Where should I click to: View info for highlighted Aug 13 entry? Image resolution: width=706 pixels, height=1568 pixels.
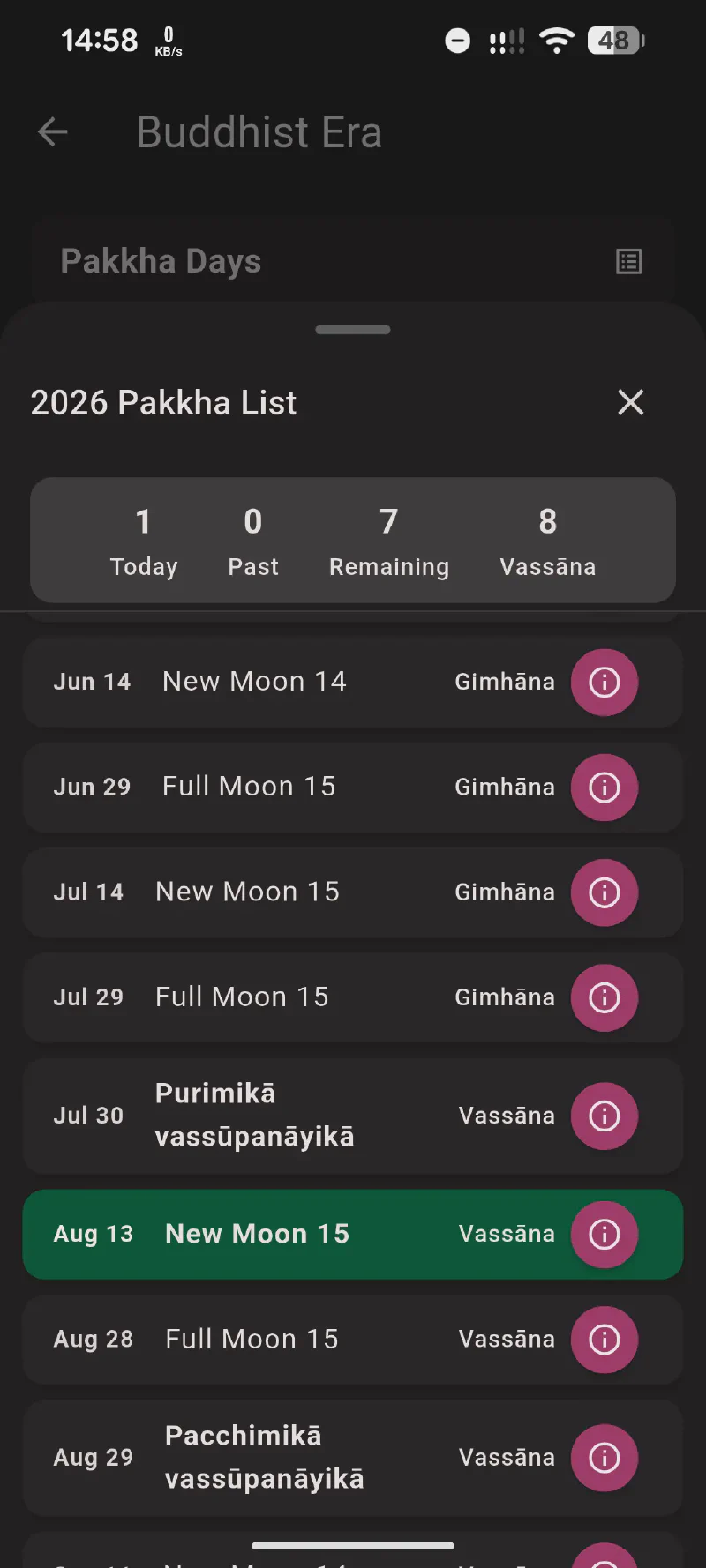(x=605, y=1234)
